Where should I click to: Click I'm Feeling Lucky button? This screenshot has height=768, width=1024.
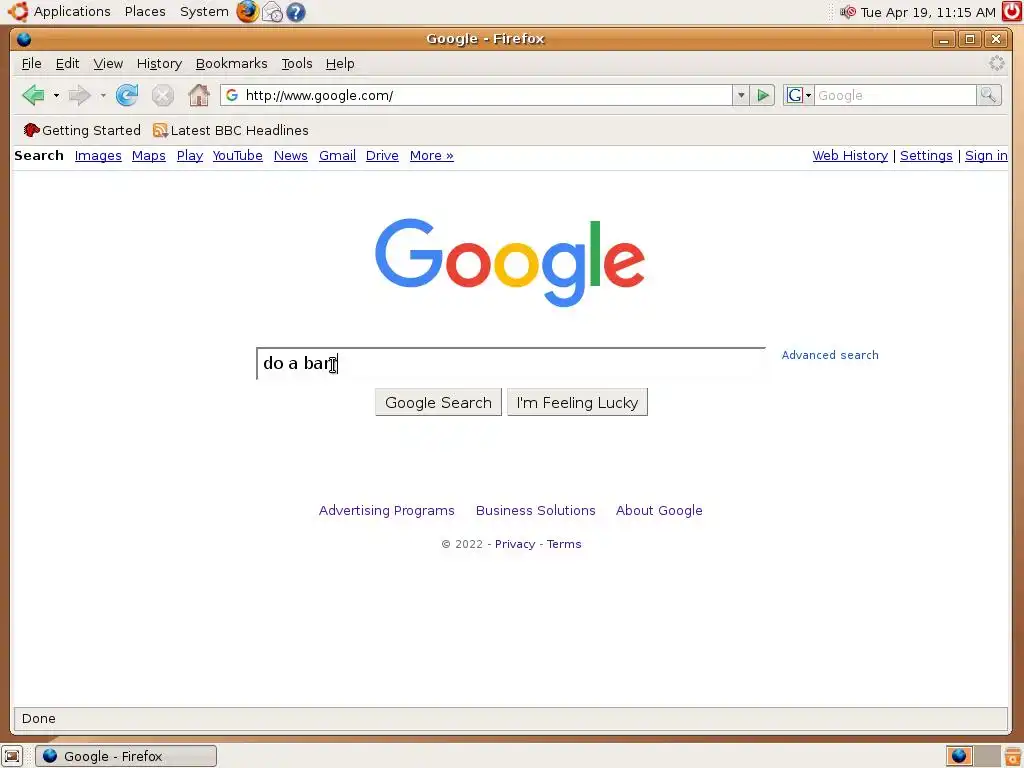tap(577, 402)
